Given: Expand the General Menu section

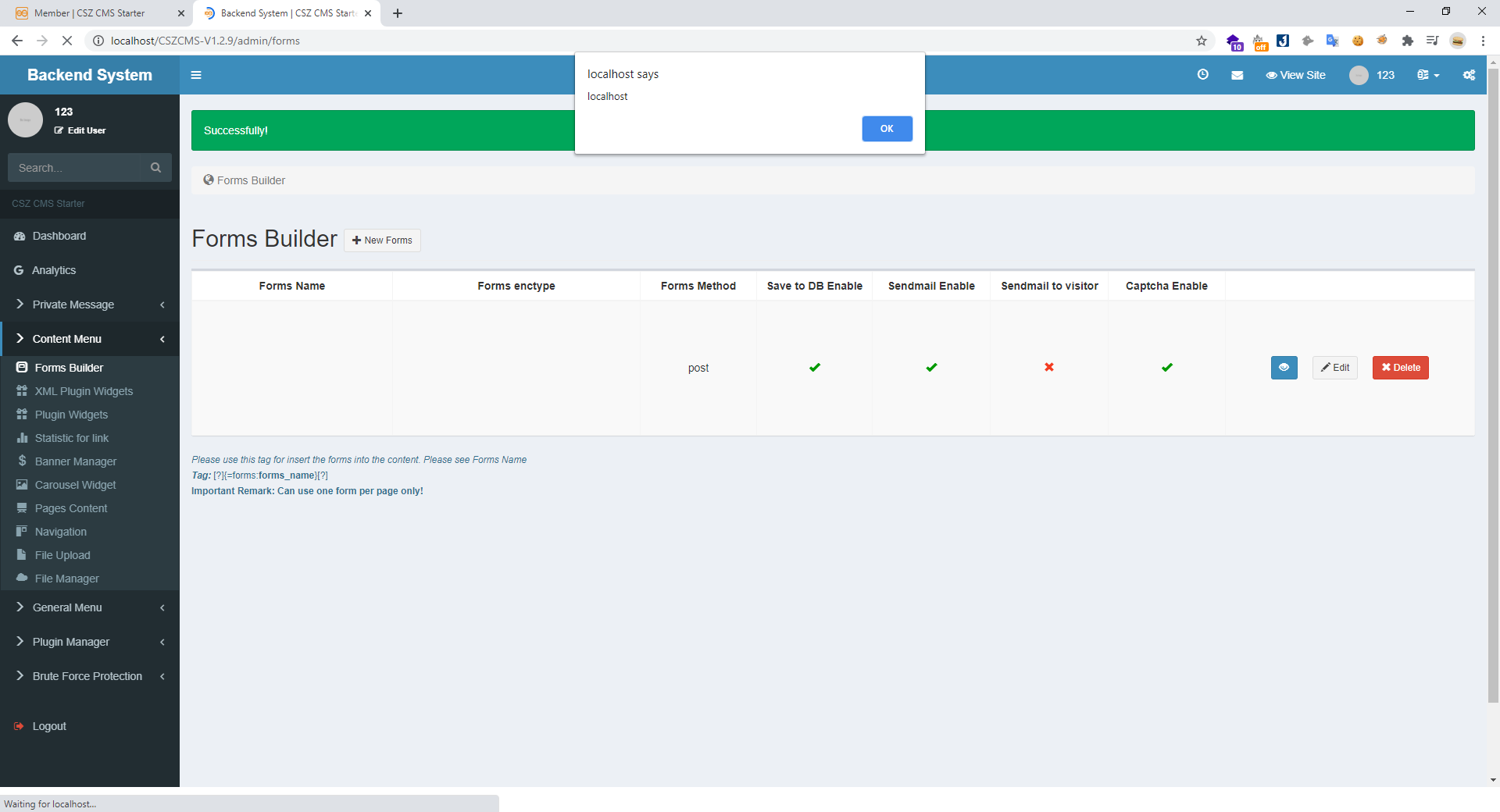Looking at the screenshot, I should coord(90,607).
